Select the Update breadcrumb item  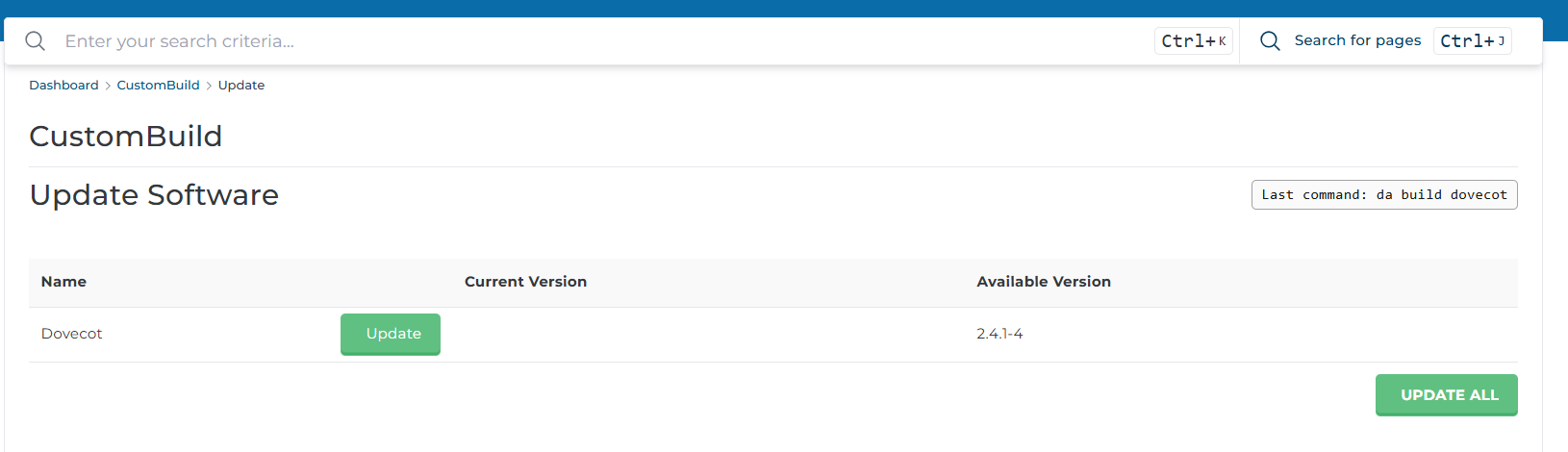(x=241, y=86)
